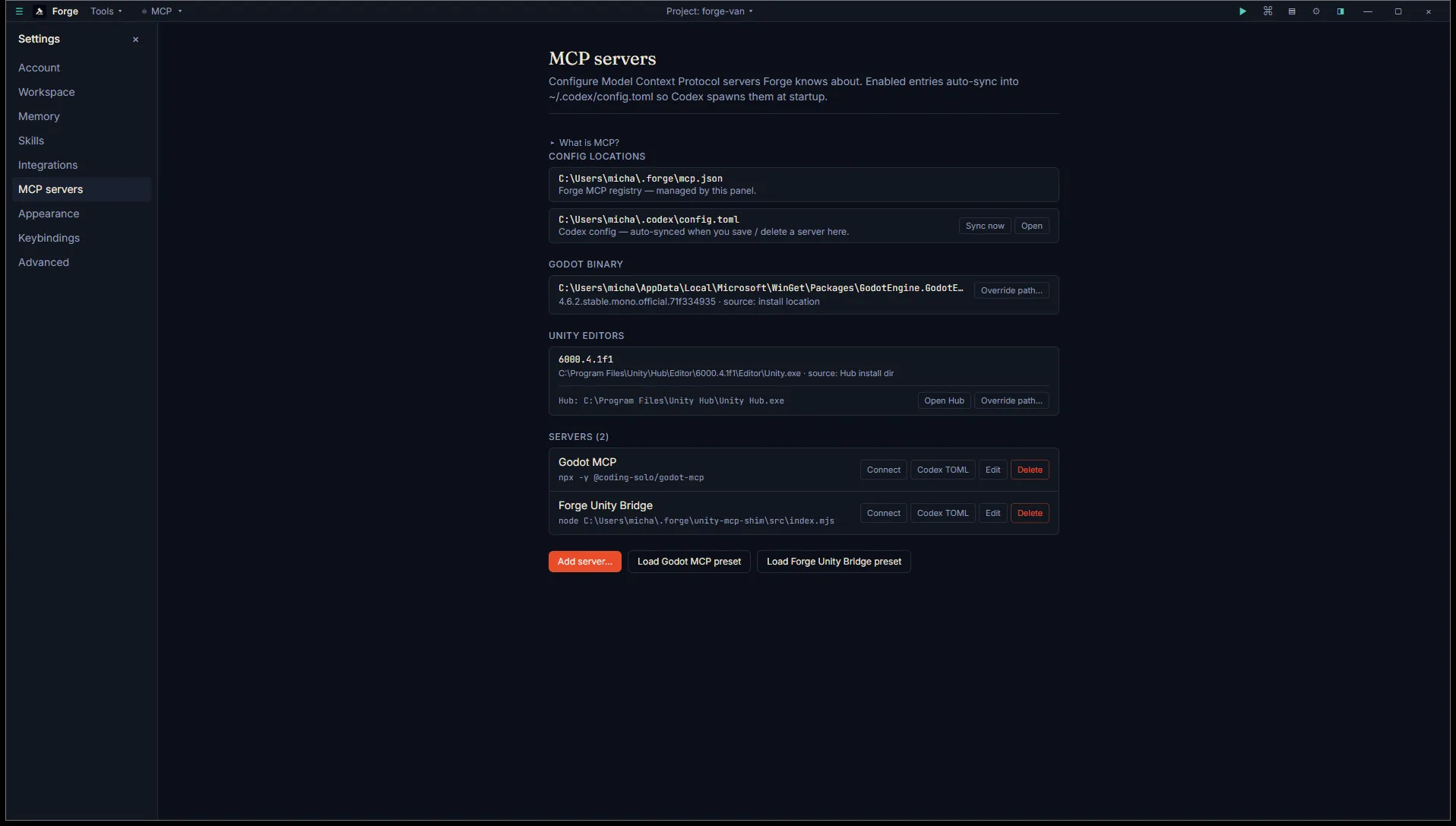Open the Project forge-van selector

pyautogui.click(x=709, y=11)
